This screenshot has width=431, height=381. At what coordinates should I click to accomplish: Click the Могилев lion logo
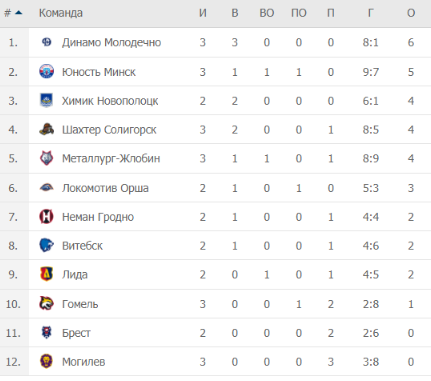tap(46, 361)
